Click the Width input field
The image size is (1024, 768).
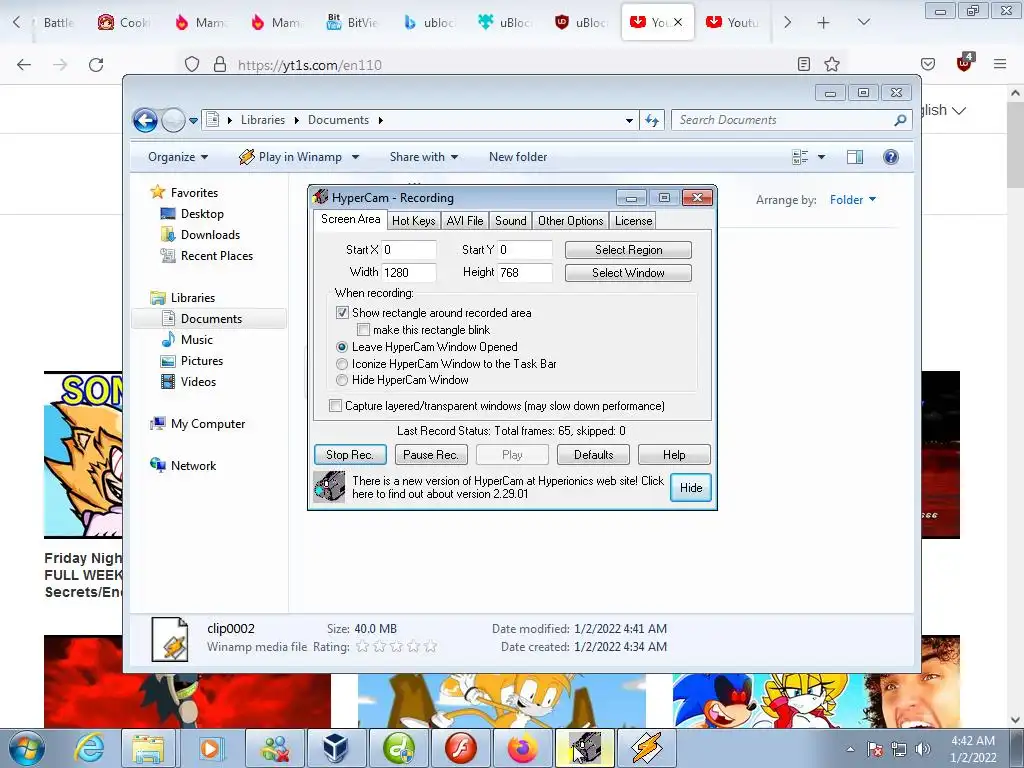(x=409, y=273)
